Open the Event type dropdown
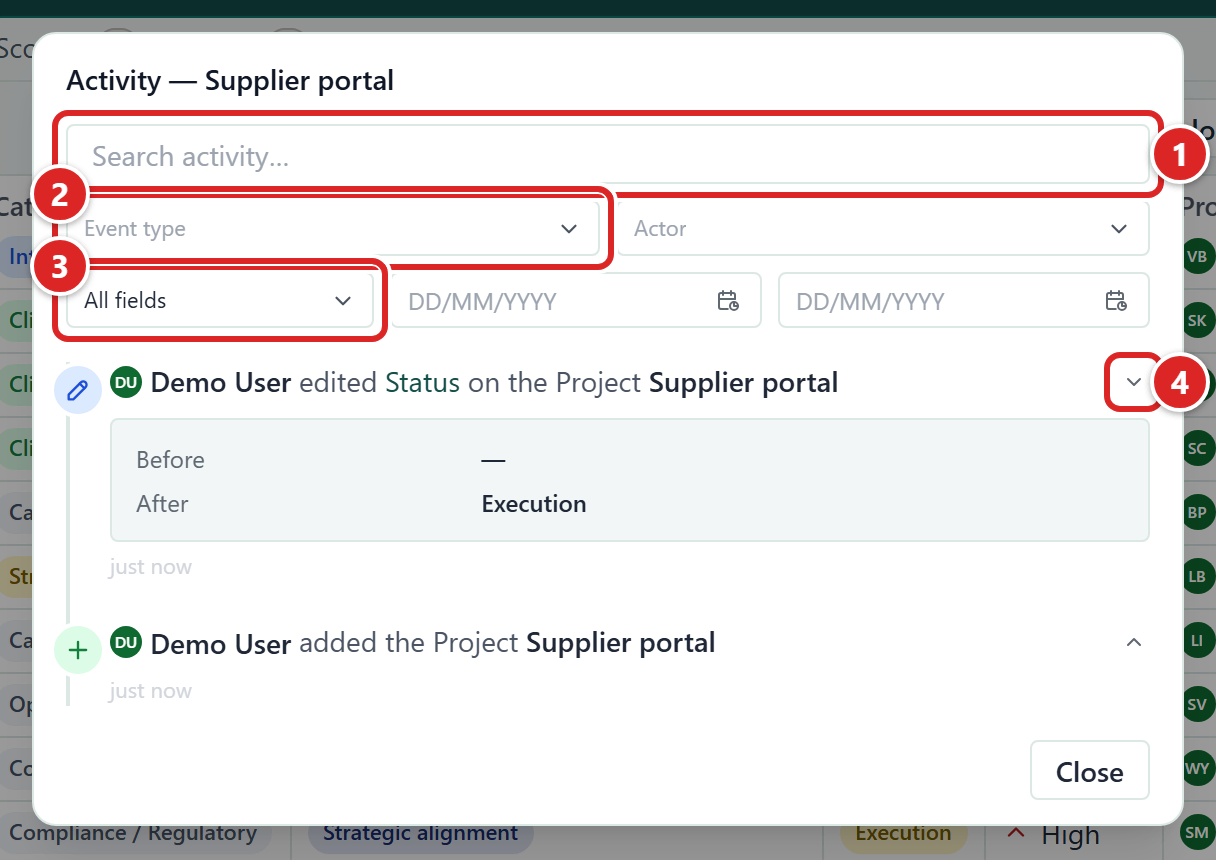The height and width of the screenshot is (860, 1216). tap(333, 229)
